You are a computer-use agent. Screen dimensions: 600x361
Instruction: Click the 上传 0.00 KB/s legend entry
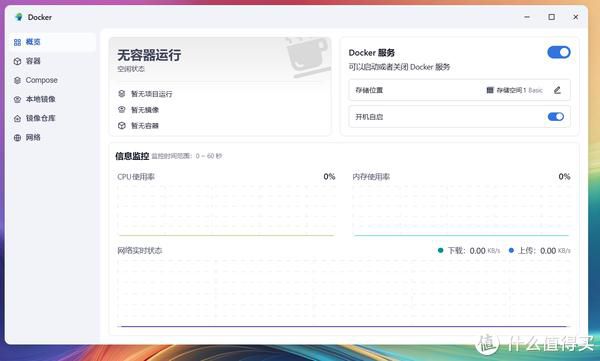[540, 251]
